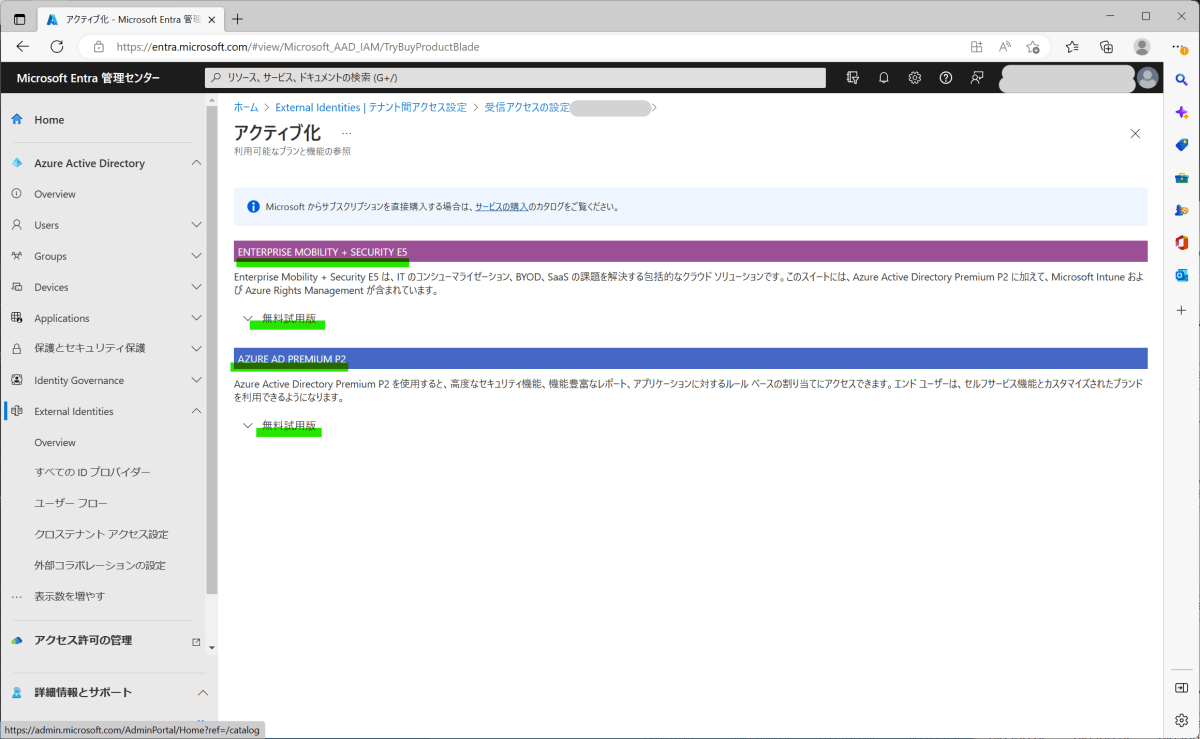Click the read aloud icon in address bar

(1005, 46)
